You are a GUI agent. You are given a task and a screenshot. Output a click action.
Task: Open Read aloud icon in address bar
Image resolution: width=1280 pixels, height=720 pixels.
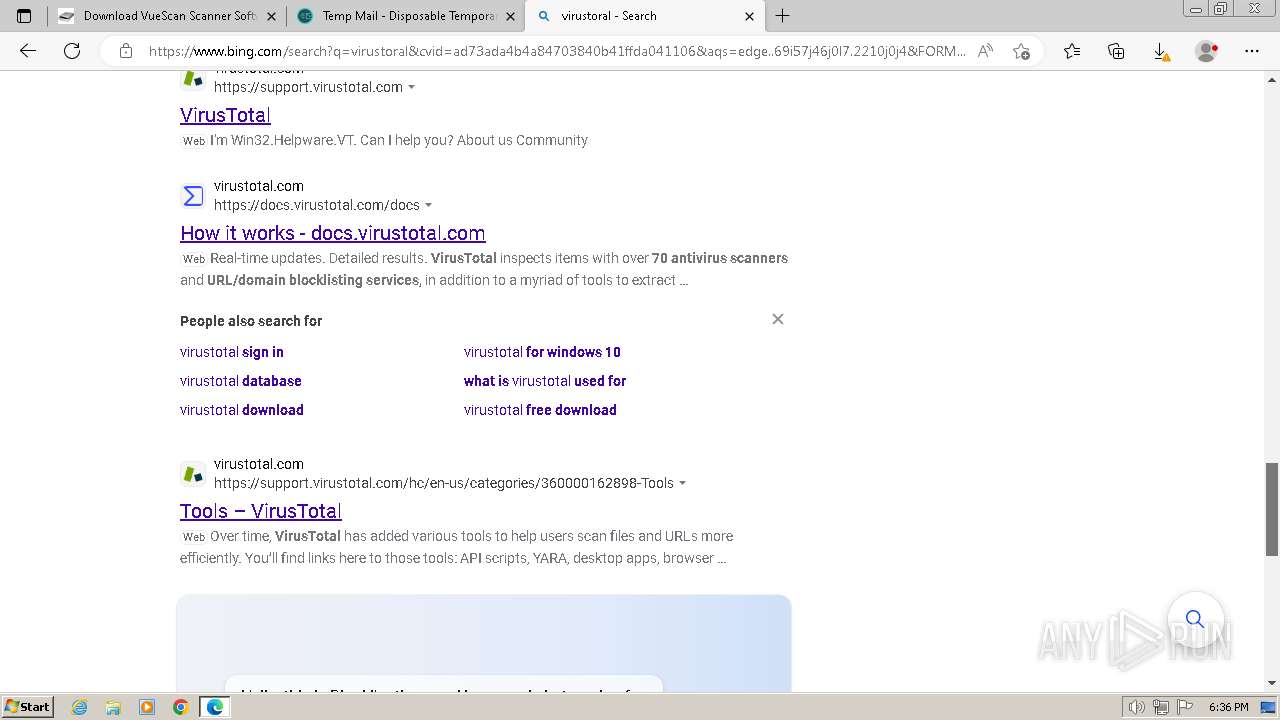(x=985, y=51)
